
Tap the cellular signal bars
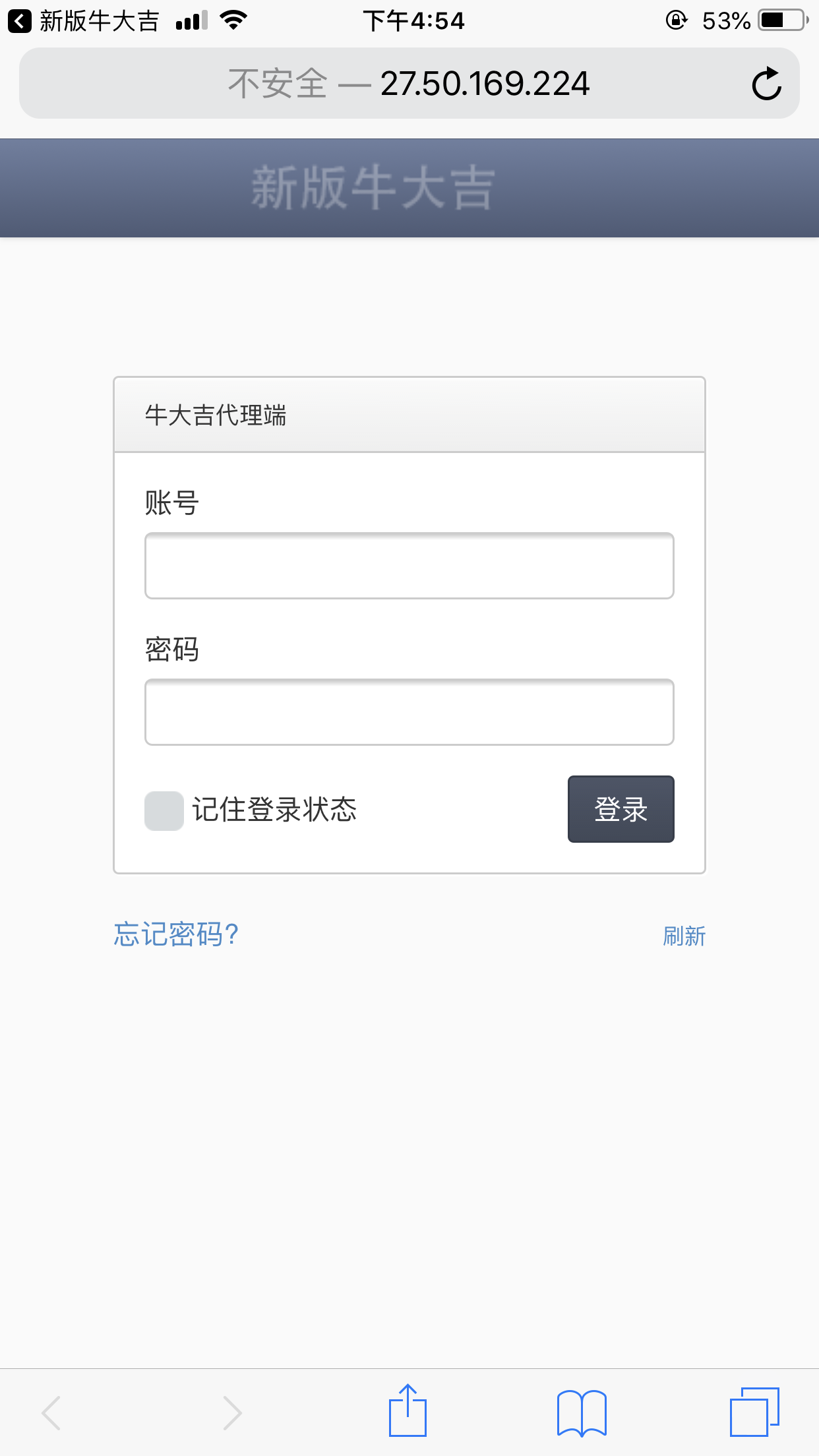(191, 21)
